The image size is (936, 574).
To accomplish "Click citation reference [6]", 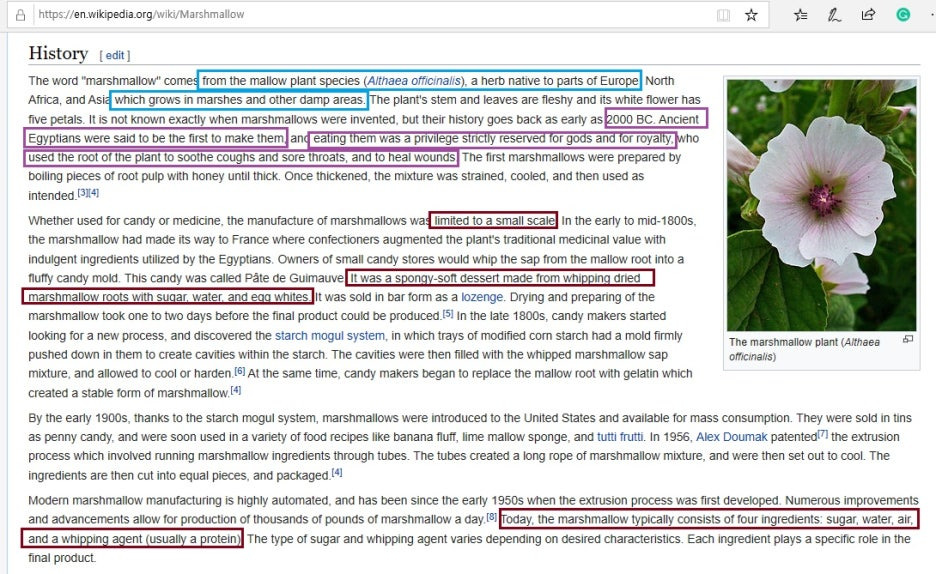I will pos(239,371).
